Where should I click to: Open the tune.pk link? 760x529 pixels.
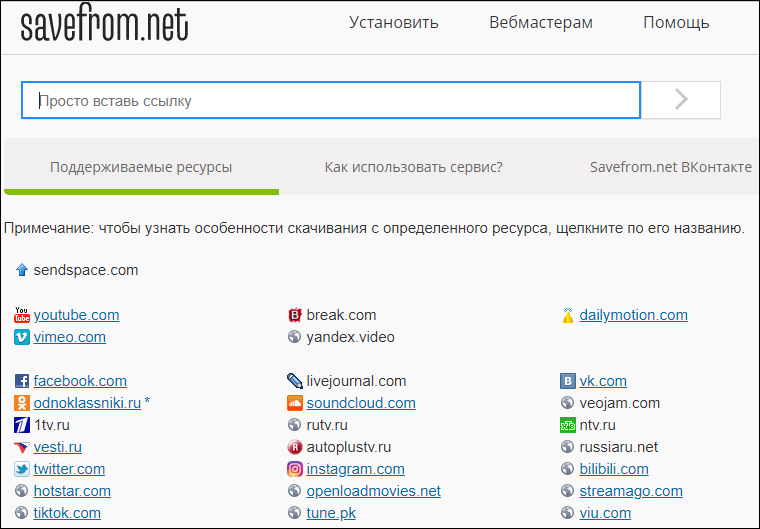point(331,513)
